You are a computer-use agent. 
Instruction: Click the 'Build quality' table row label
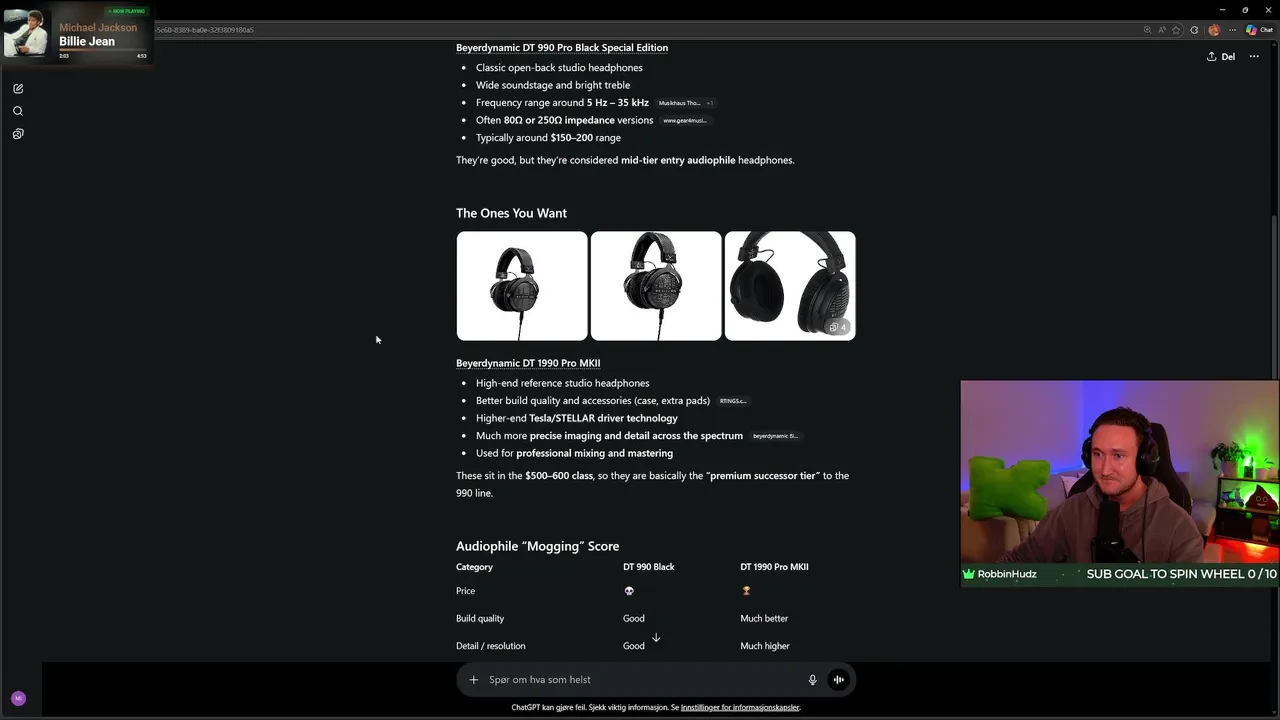click(x=480, y=619)
